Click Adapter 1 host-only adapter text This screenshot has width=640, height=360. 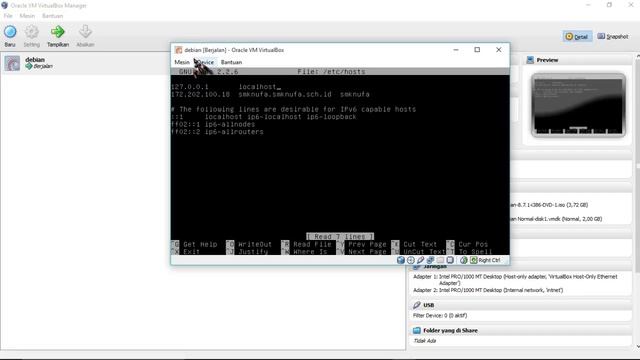pos(515,280)
